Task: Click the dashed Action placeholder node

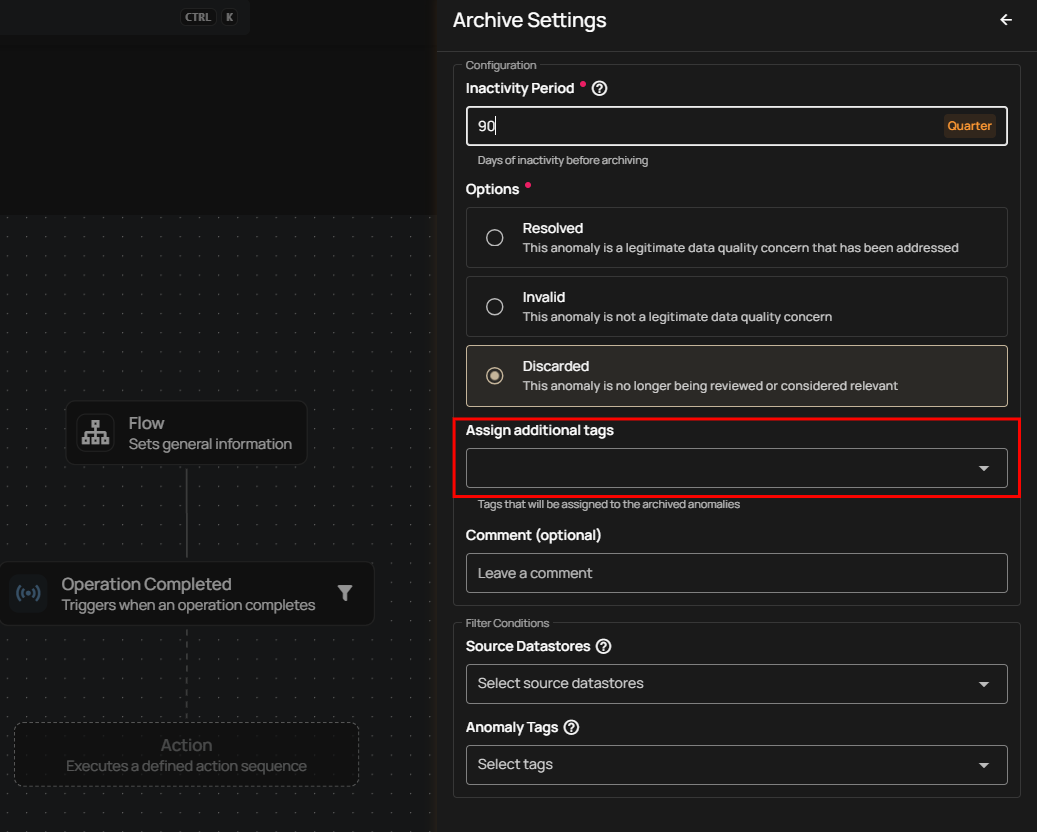Action: tap(186, 754)
